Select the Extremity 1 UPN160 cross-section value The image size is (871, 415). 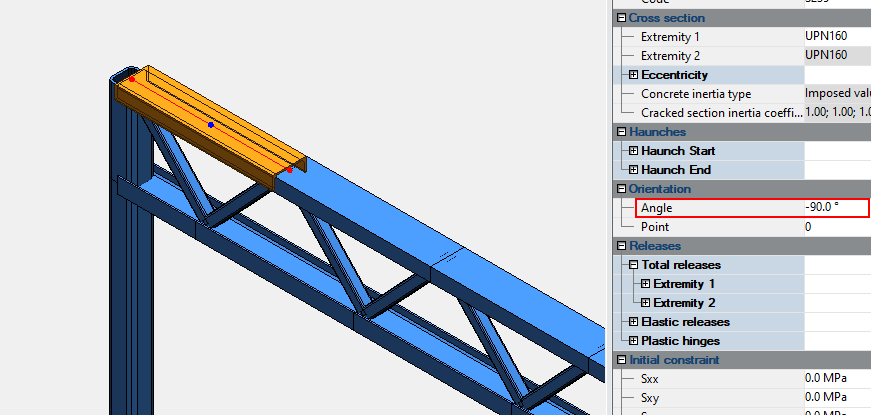835,37
